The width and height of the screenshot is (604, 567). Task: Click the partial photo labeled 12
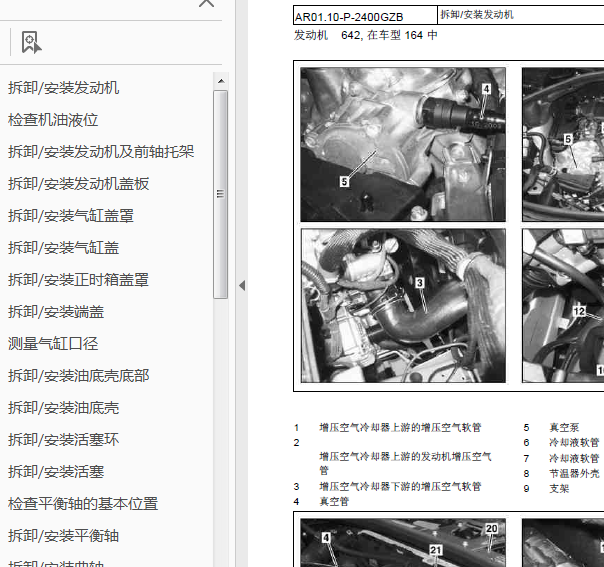(563, 305)
